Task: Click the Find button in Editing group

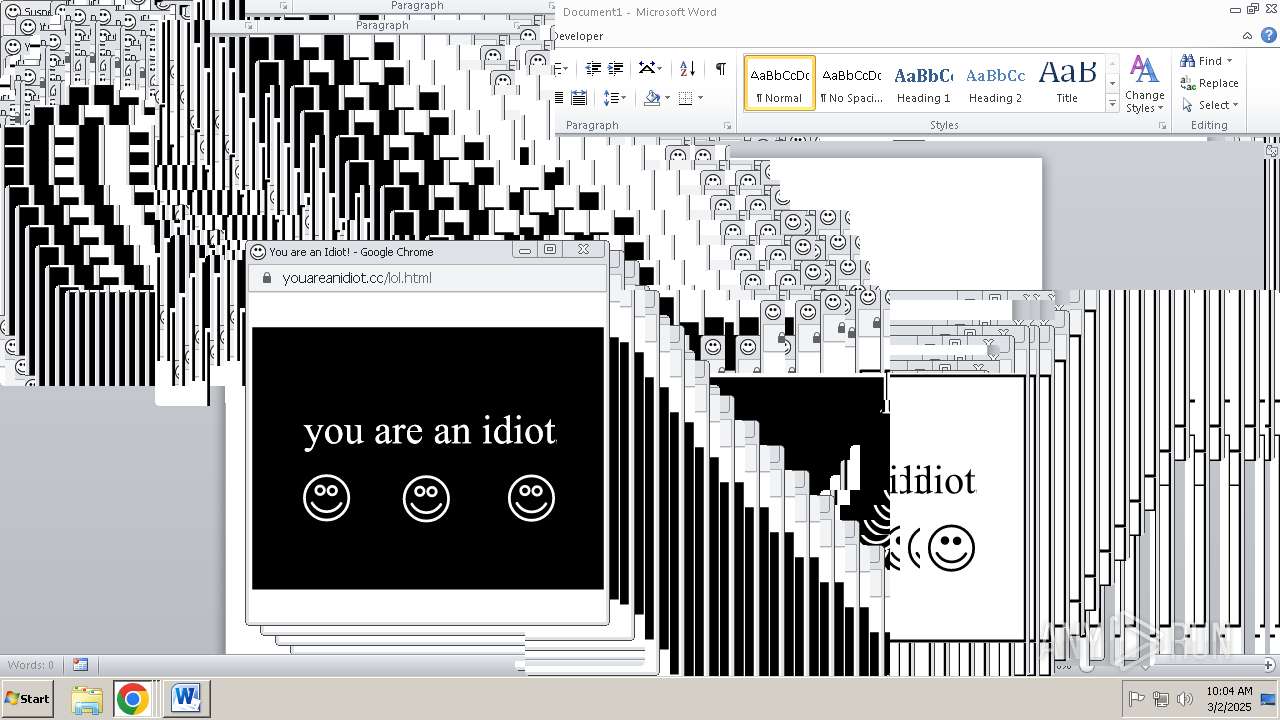Action: [x=1202, y=61]
